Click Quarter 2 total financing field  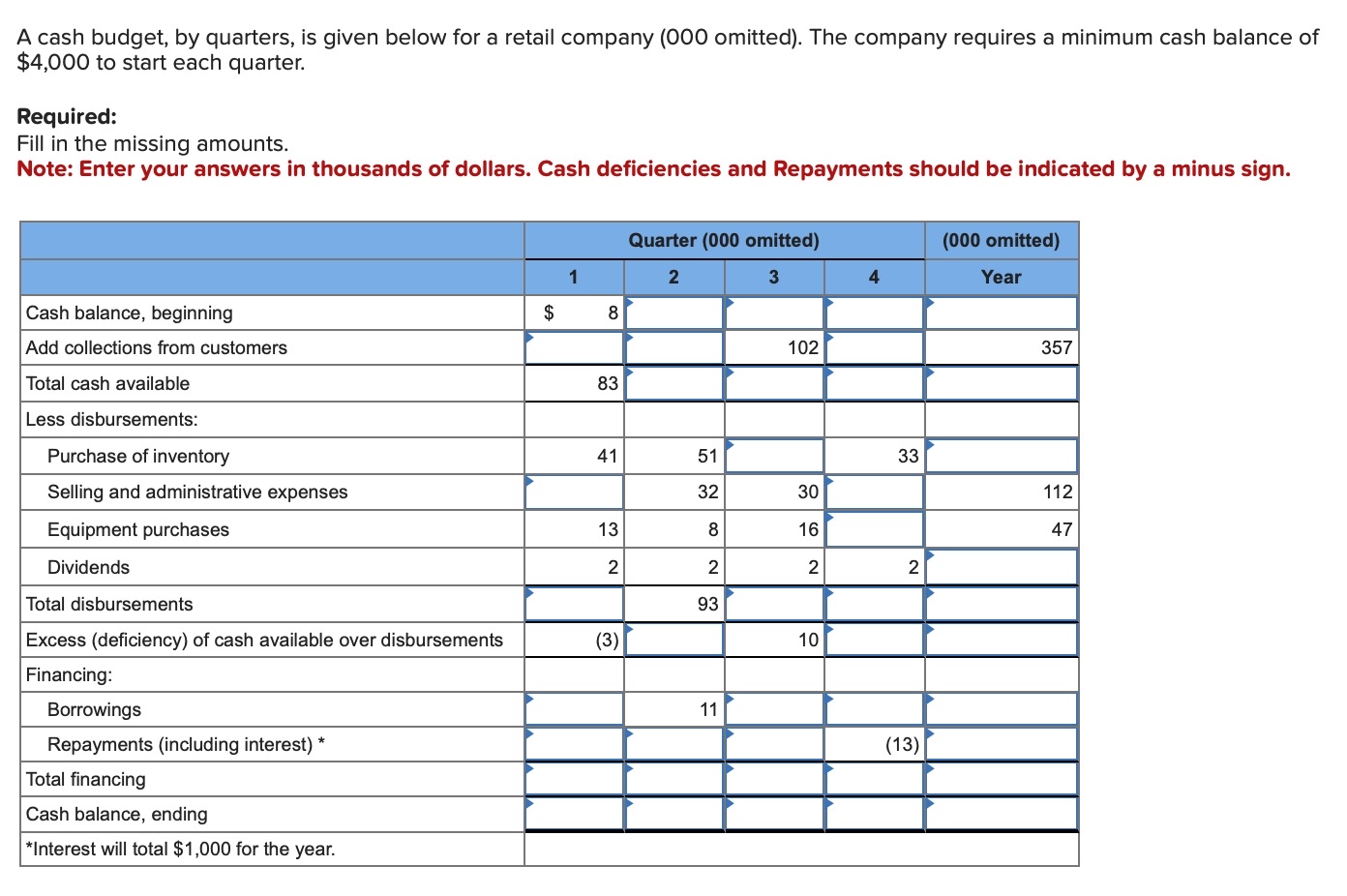[674, 779]
